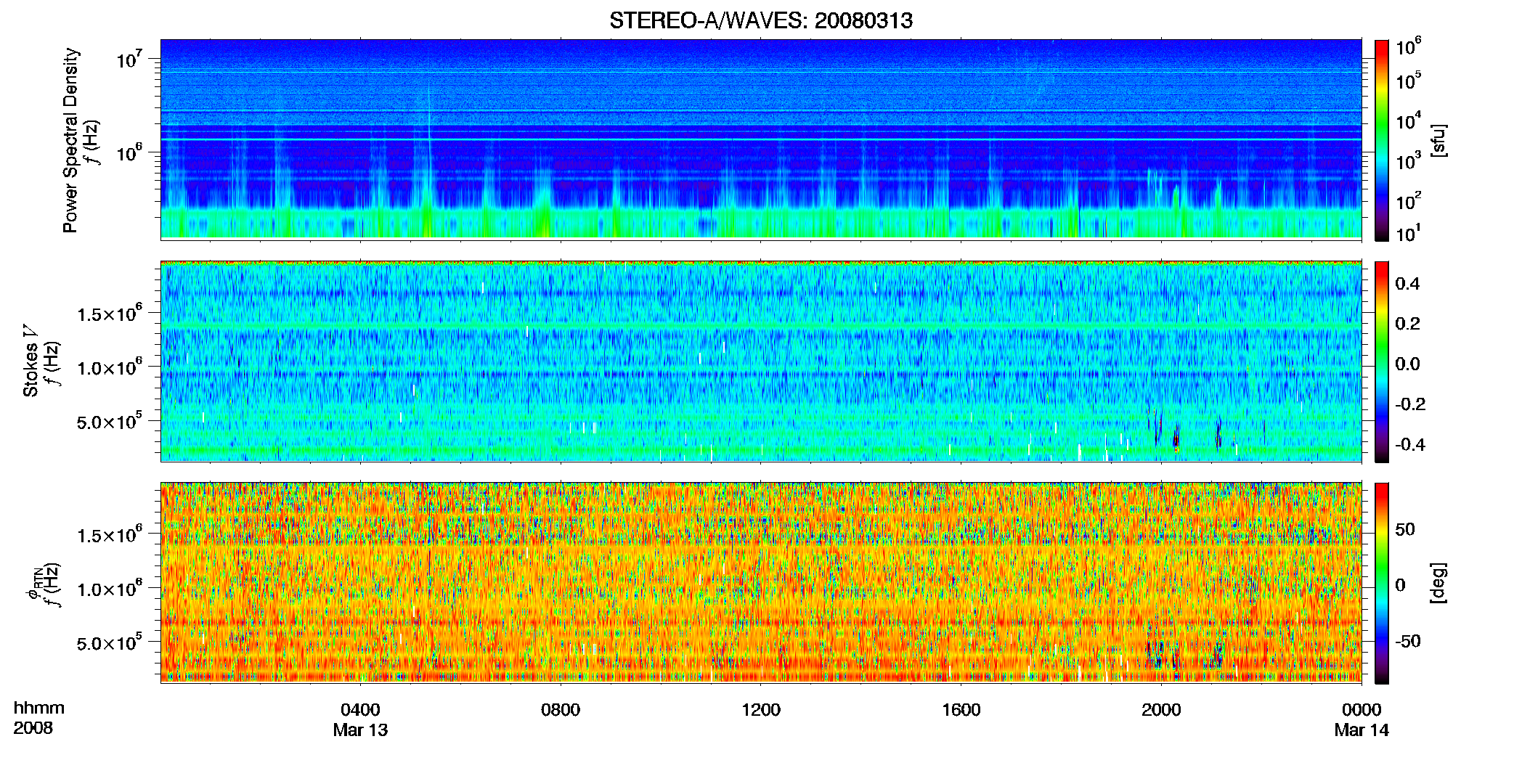Click the [deg] colorbar unit label

[1438, 583]
